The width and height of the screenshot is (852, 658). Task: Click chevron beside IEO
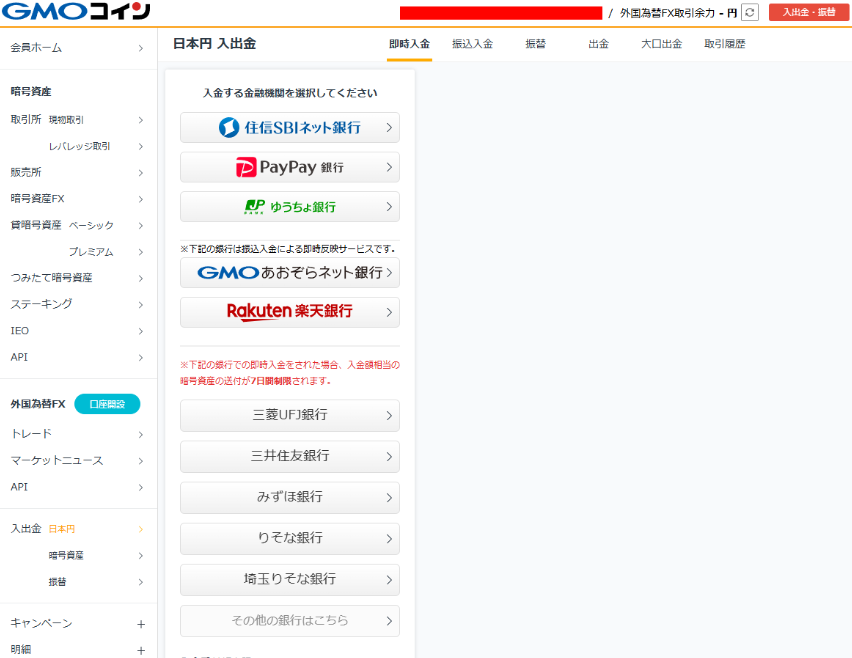[141, 331]
